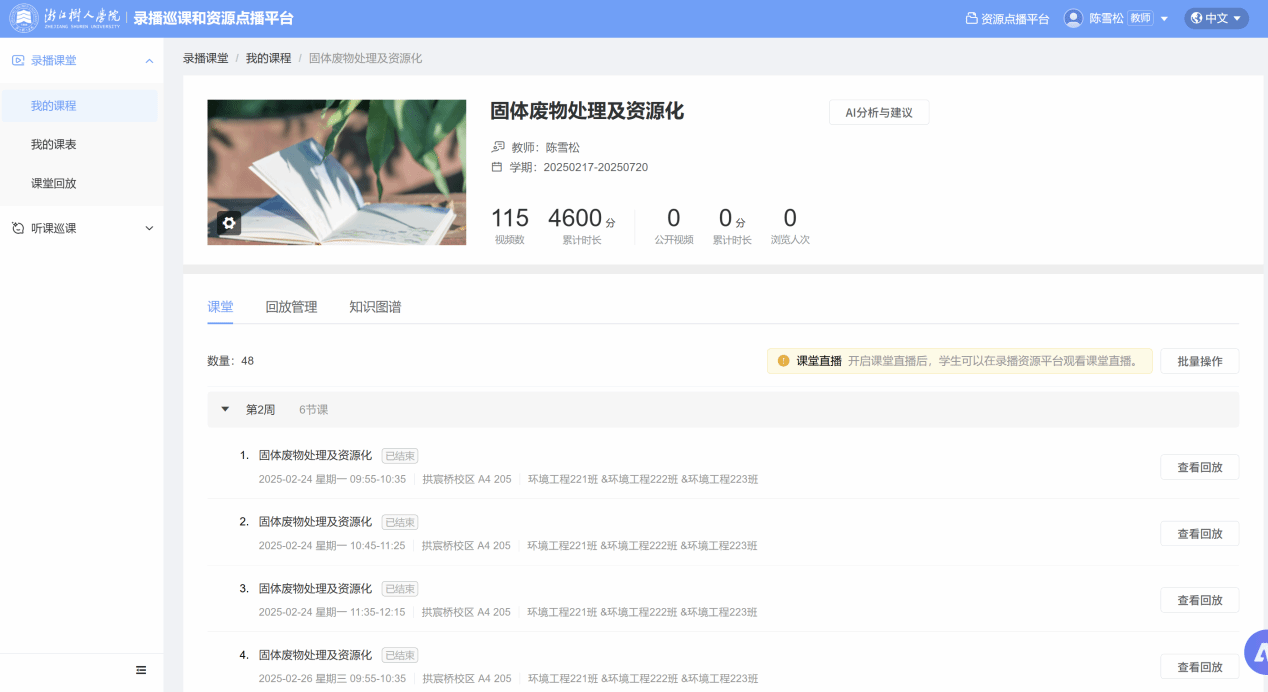Click the orange info icon by 课堂直播
The width and height of the screenshot is (1268, 692).
tap(784, 361)
